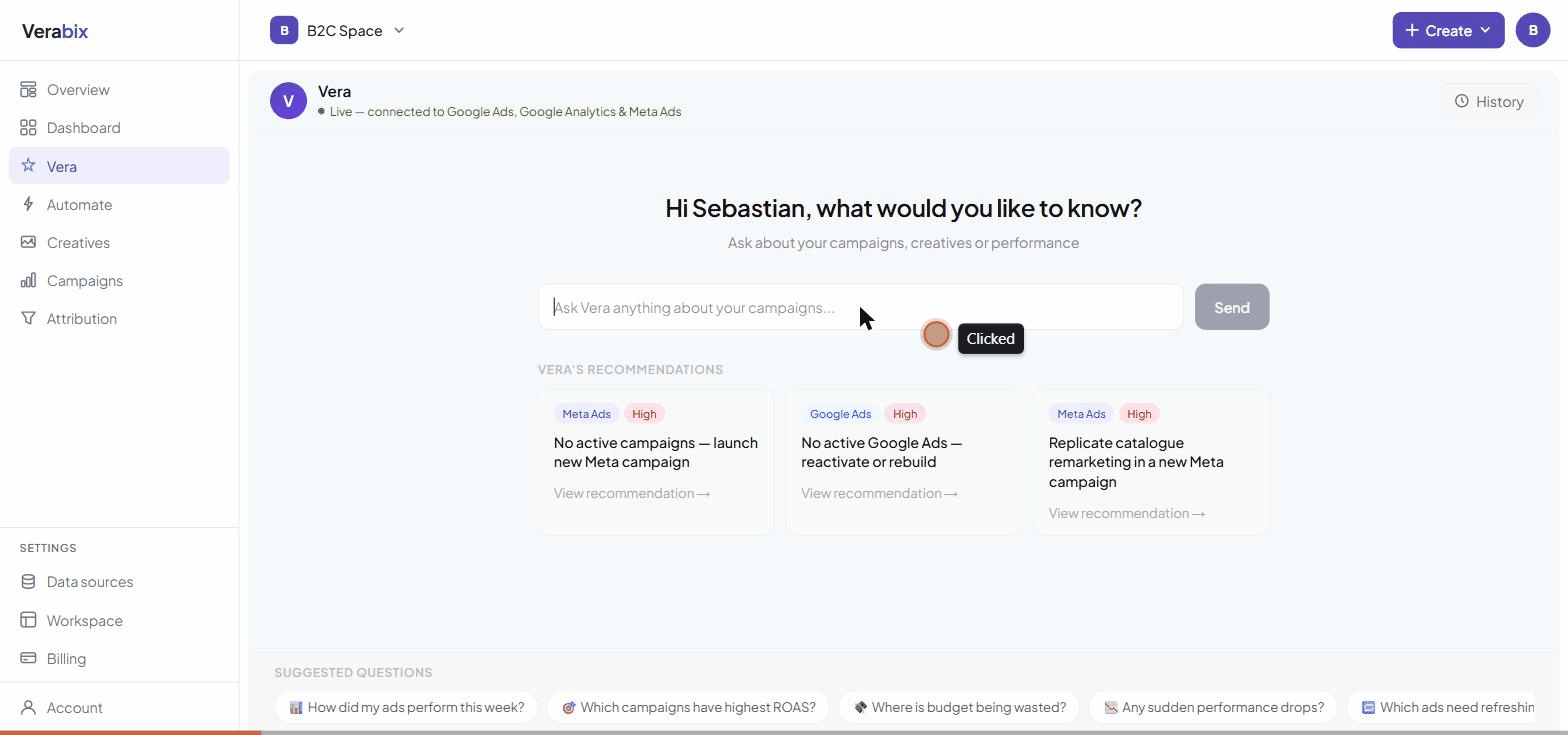The height and width of the screenshot is (735, 1568).
Task: Select 'How did my ads perform this week?' suggestion
Action: 406,707
